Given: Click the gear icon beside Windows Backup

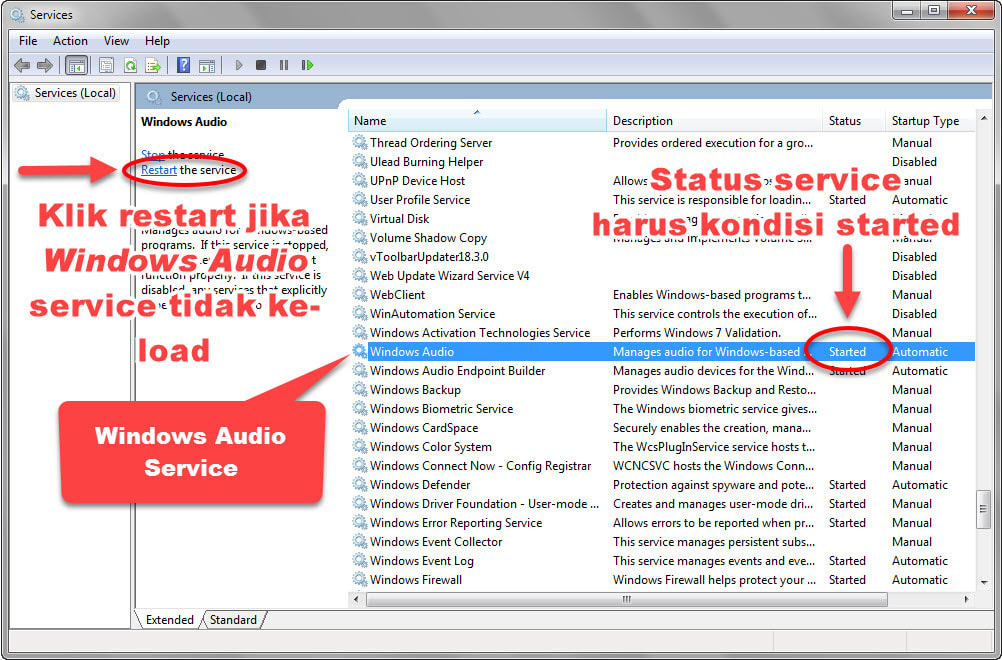Looking at the screenshot, I should (x=360, y=390).
